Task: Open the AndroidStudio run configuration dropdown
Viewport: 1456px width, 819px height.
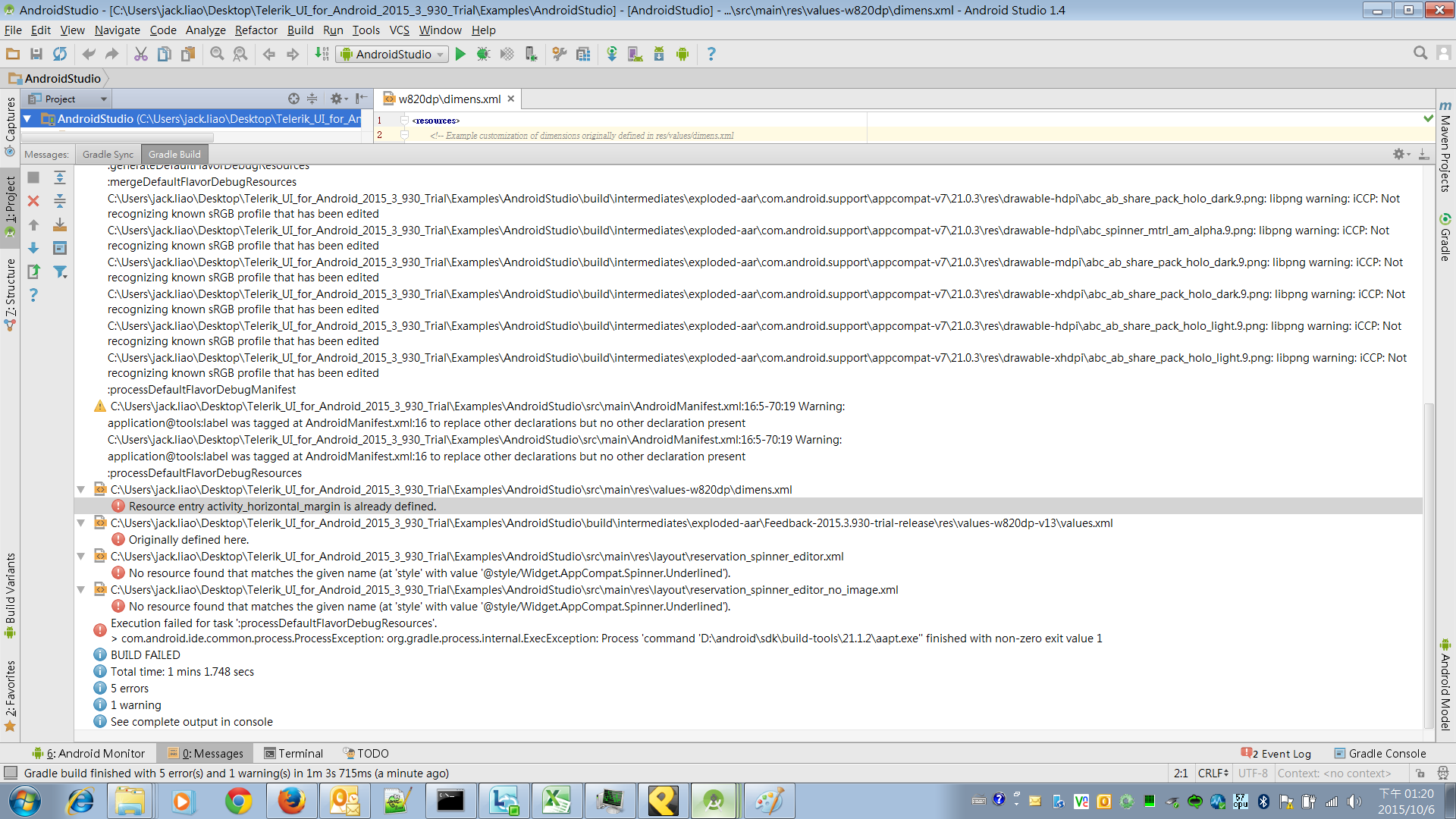Action: coord(392,54)
